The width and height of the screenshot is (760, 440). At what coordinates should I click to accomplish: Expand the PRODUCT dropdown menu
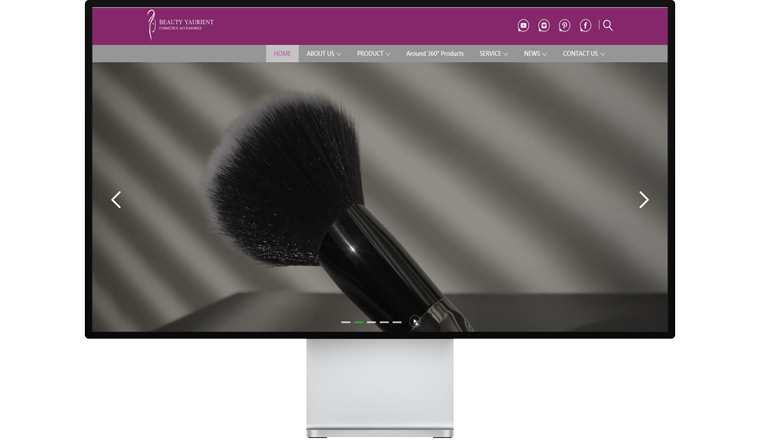pyautogui.click(x=373, y=54)
